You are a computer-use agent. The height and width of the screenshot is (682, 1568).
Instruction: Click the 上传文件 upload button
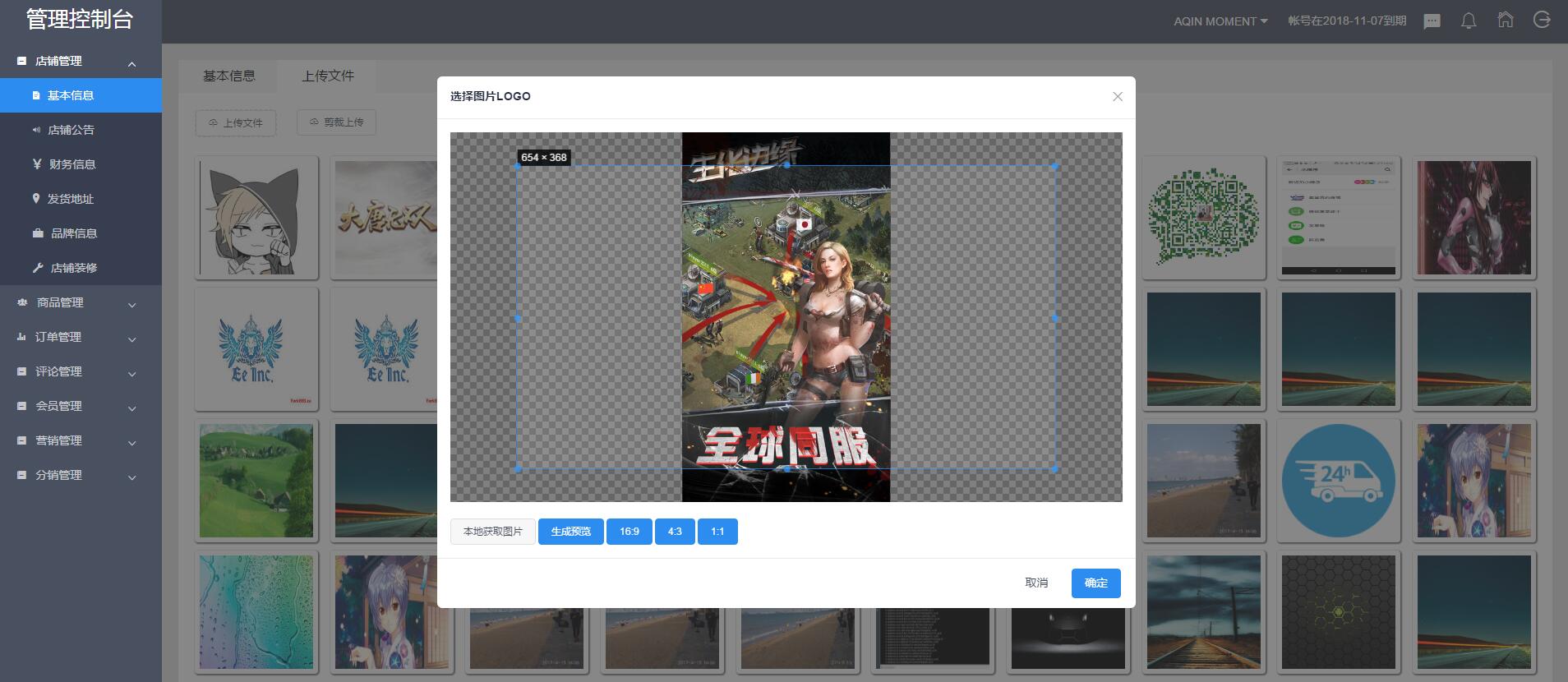[236, 122]
